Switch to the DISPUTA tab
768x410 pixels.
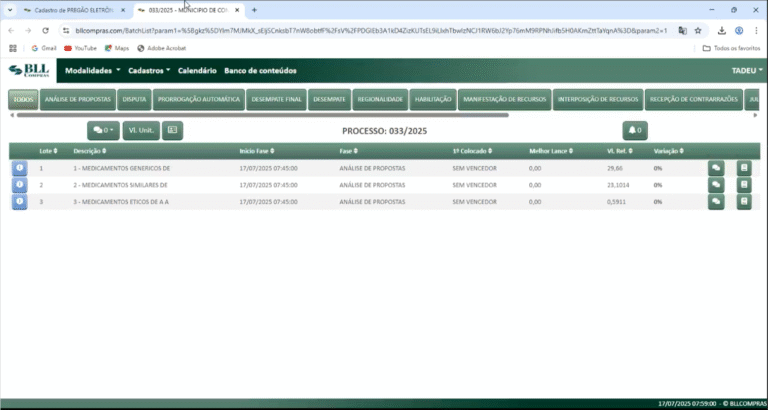coord(134,99)
